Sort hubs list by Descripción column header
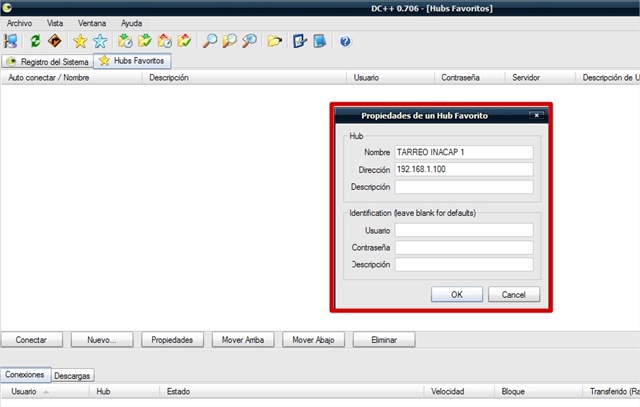The image size is (640, 407). (244, 78)
